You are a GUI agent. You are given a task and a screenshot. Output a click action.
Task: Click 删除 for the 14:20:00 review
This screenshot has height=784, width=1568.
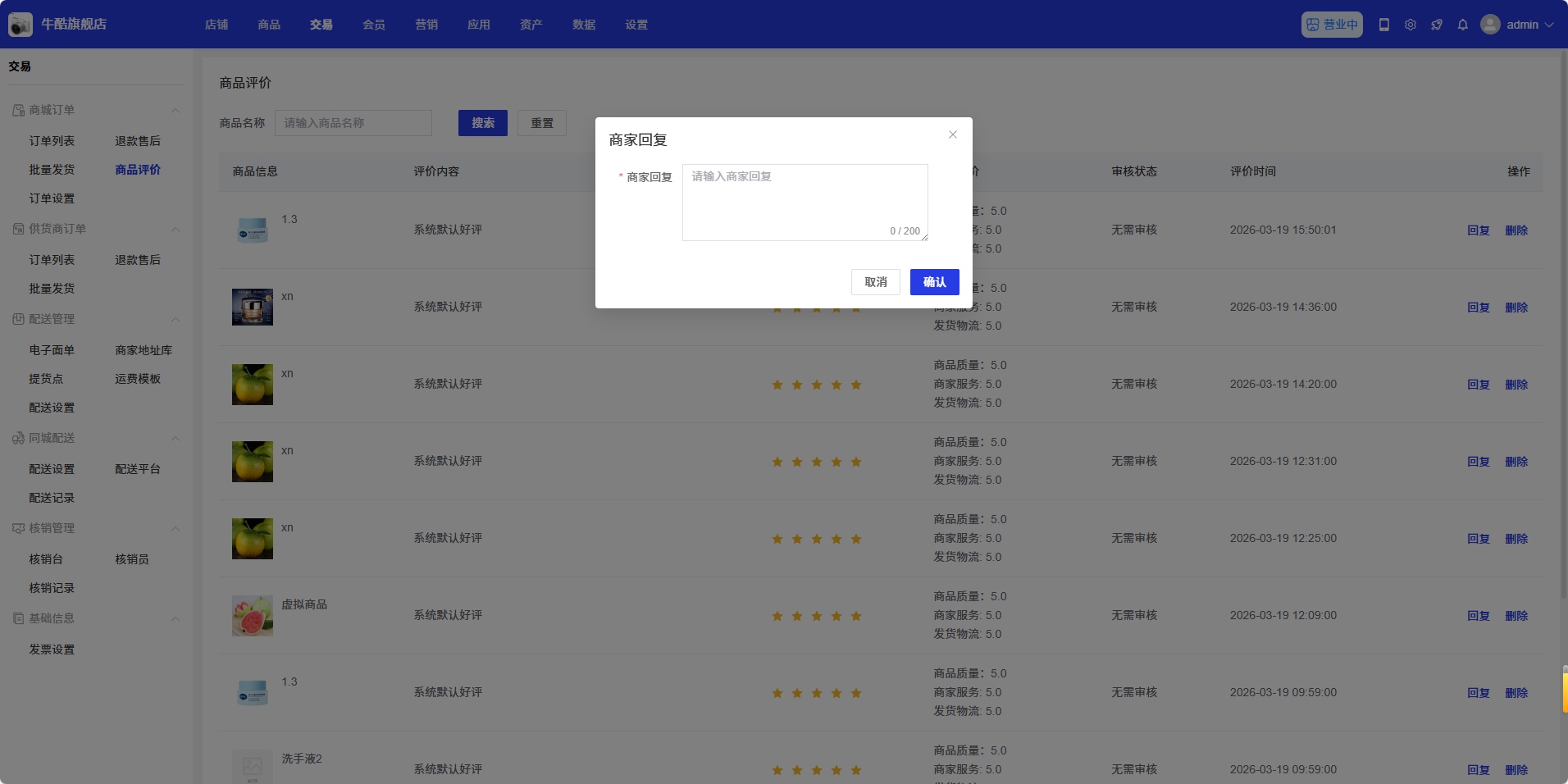click(x=1516, y=385)
